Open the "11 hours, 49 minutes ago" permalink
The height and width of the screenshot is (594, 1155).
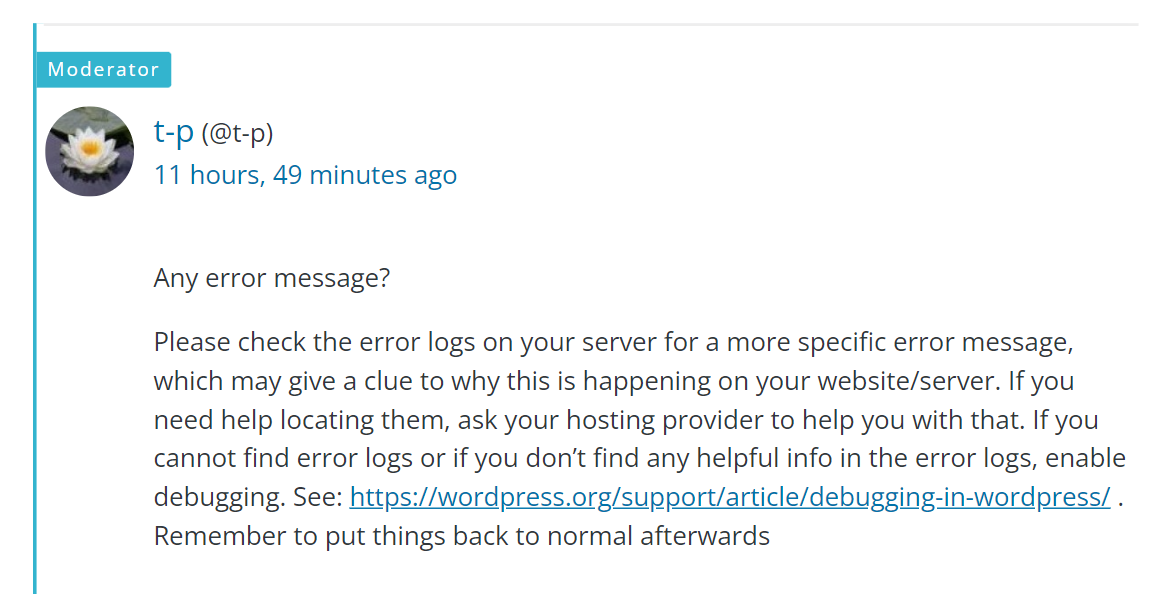pyautogui.click(x=305, y=175)
